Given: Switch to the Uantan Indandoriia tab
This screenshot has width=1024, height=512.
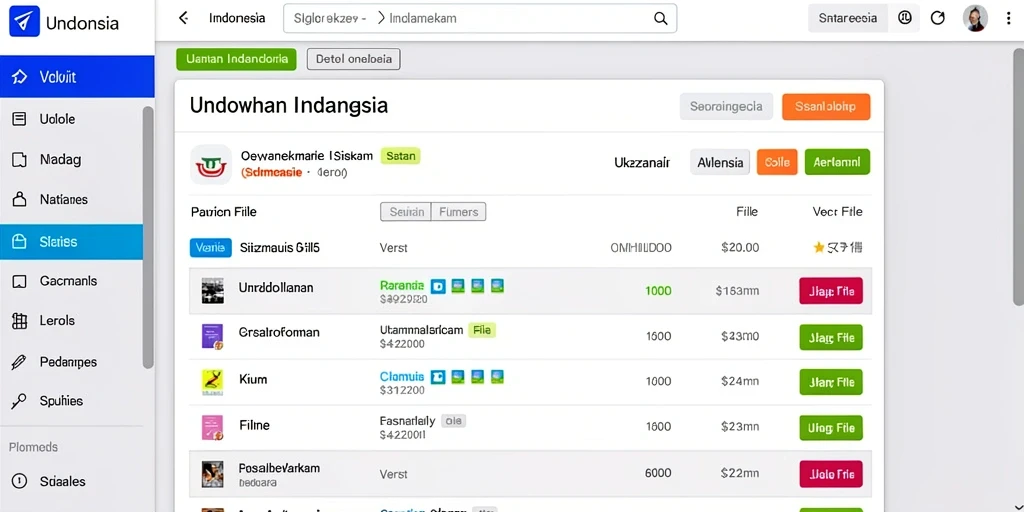Looking at the screenshot, I should click(236, 59).
